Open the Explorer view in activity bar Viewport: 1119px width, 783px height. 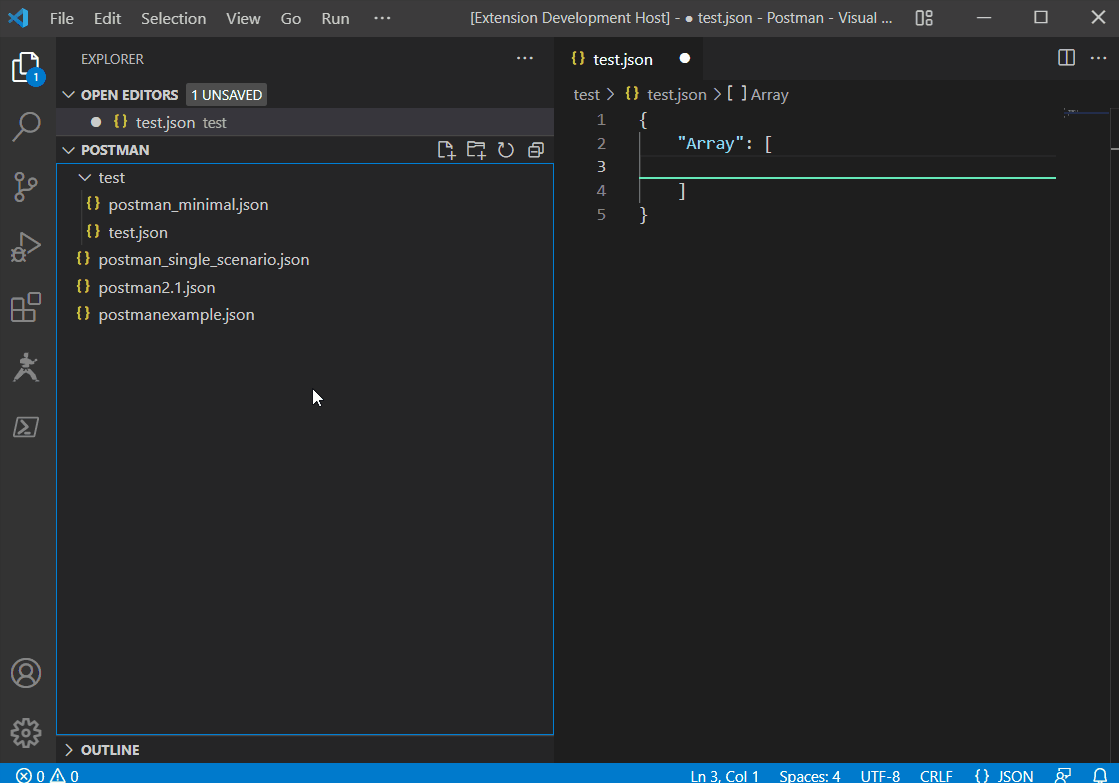(26, 68)
